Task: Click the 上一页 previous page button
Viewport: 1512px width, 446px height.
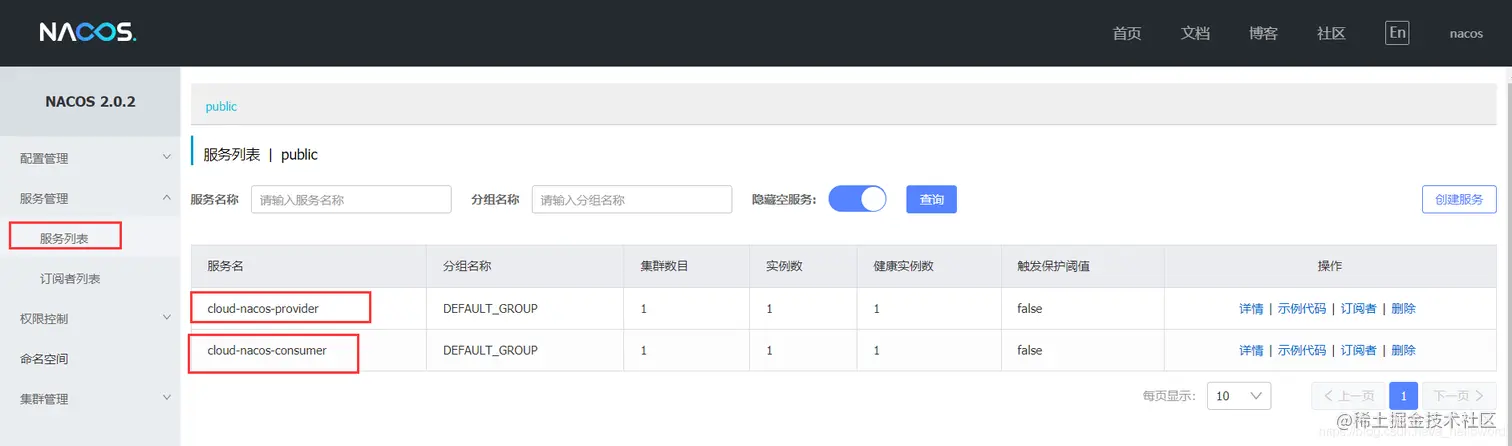Action: pos(1349,395)
